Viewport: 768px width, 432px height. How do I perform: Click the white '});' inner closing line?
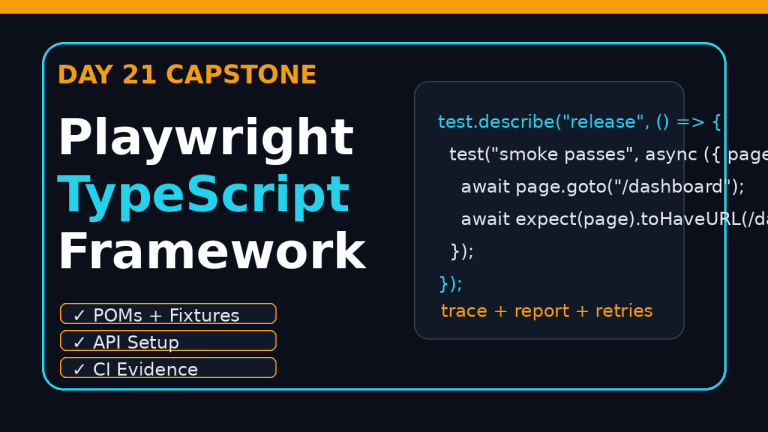point(462,251)
